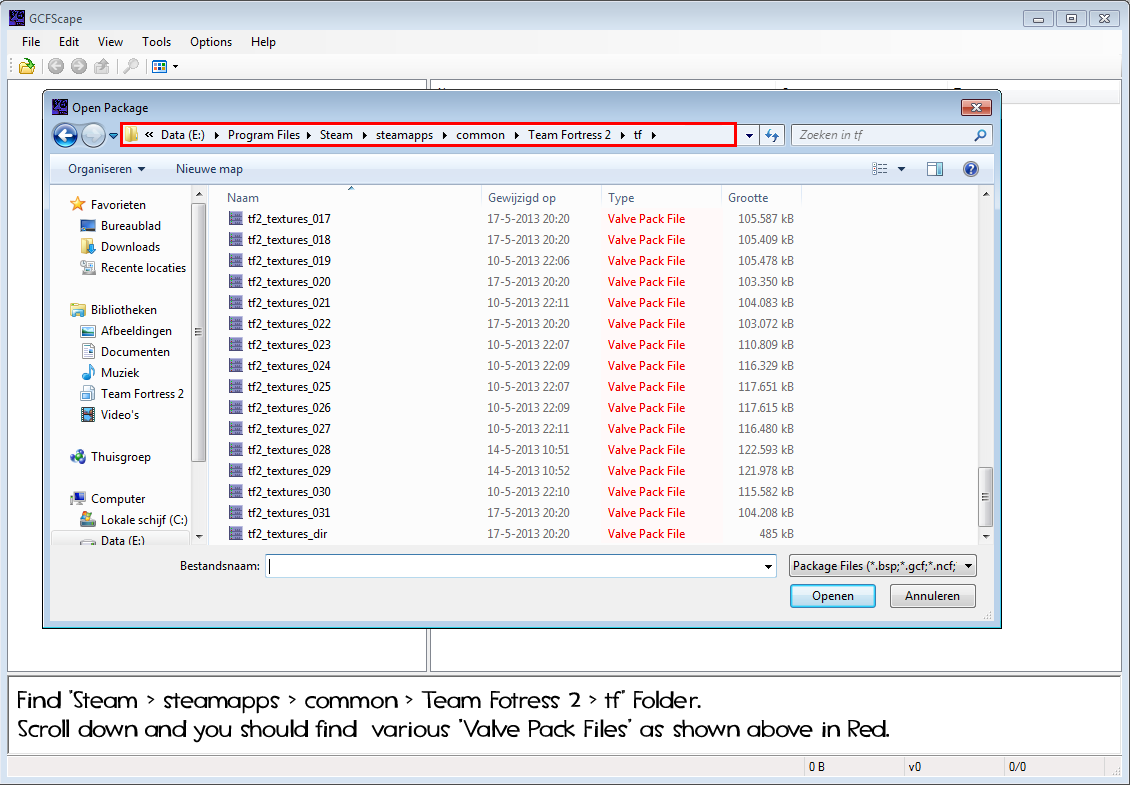The image size is (1130, 785).
Task: Select Data (E:) in the address breadcrumb
Action: 182,135
